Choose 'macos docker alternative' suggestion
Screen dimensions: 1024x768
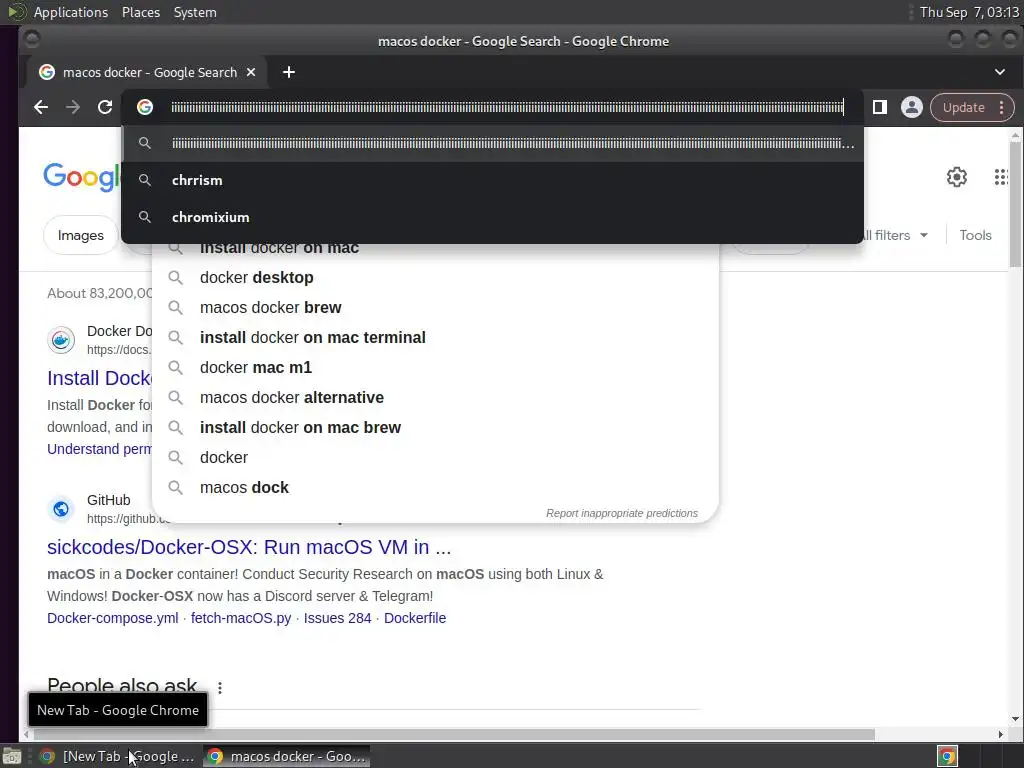[x=435, y=398]
